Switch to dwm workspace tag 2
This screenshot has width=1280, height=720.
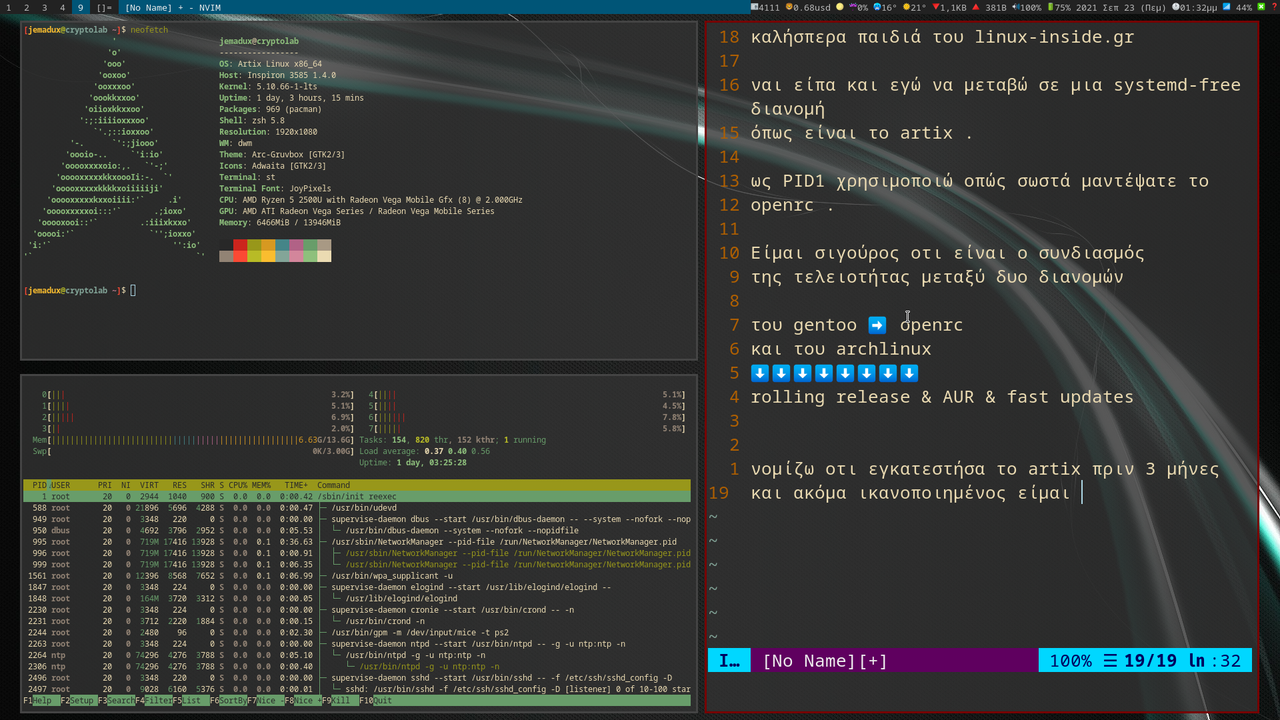pyautogui.click(x=27, y=7)
